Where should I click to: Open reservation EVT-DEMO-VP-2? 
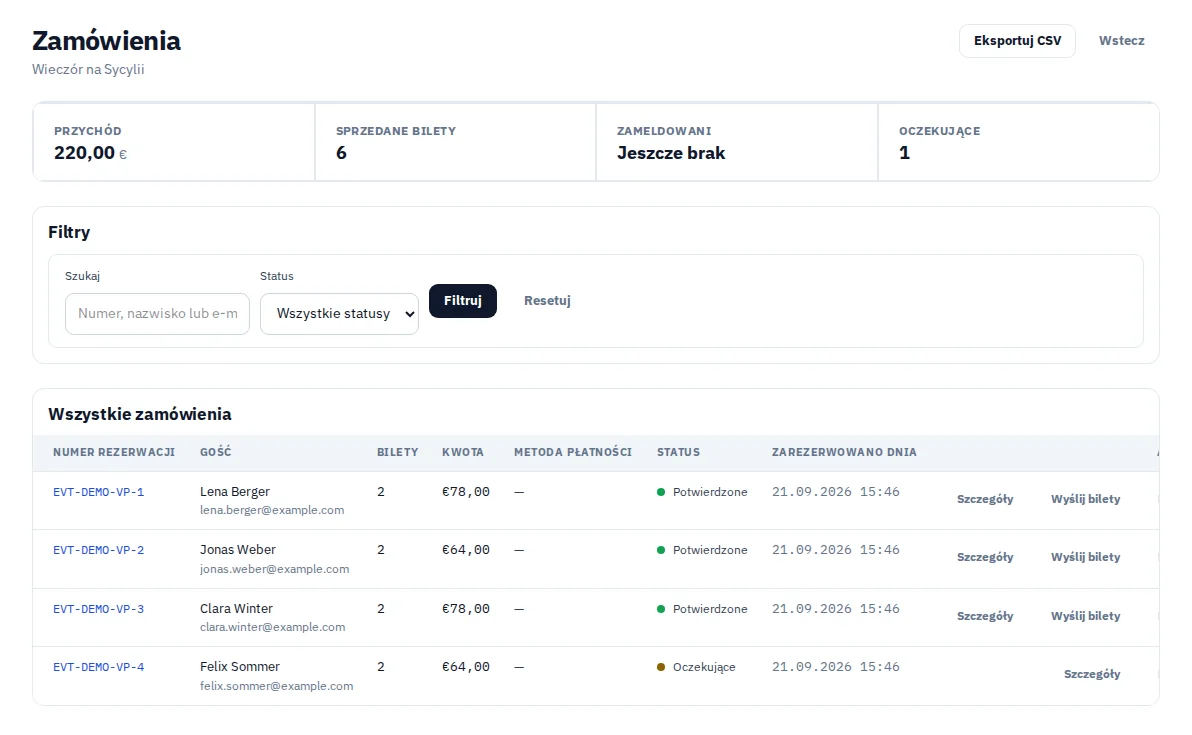click(x=99, y=550)
